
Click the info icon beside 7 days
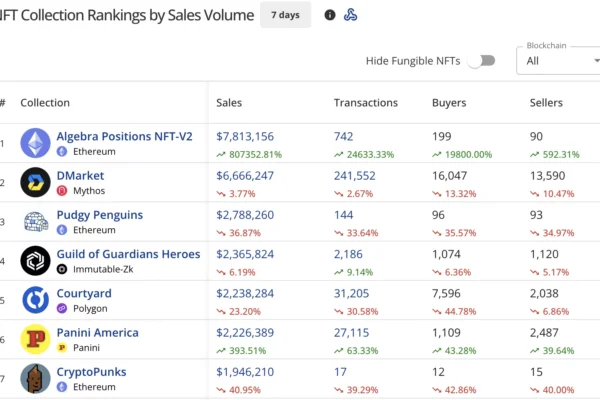coord(330,15)
